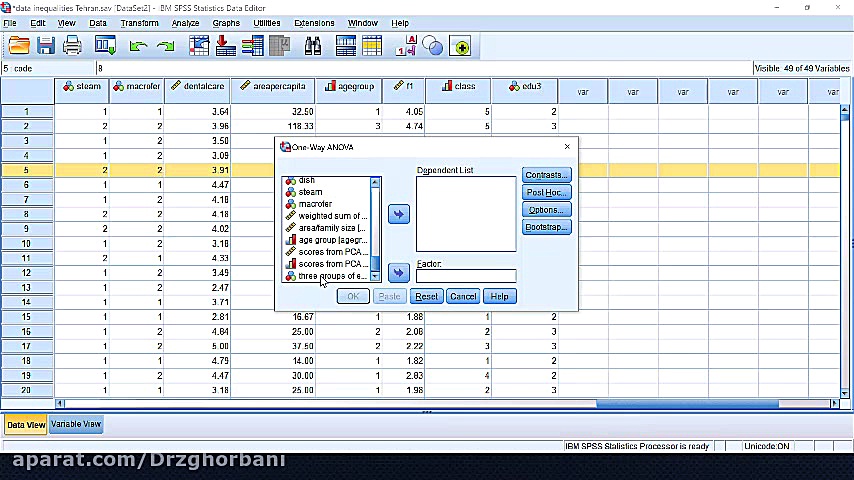Select the class column header

click(x=458, y=90)
